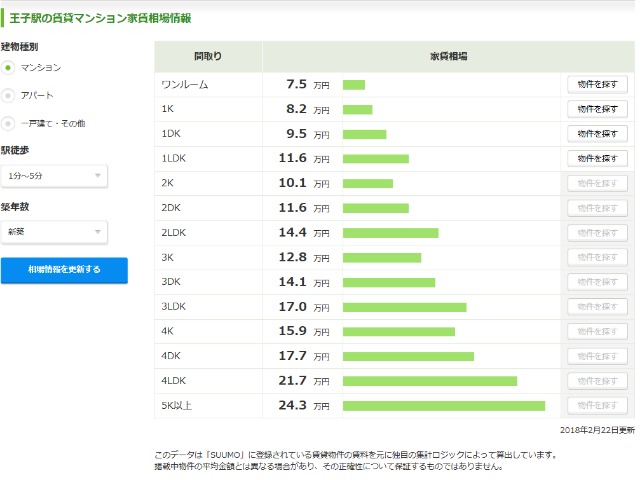Click the 1K layout label

coord(167,109)
